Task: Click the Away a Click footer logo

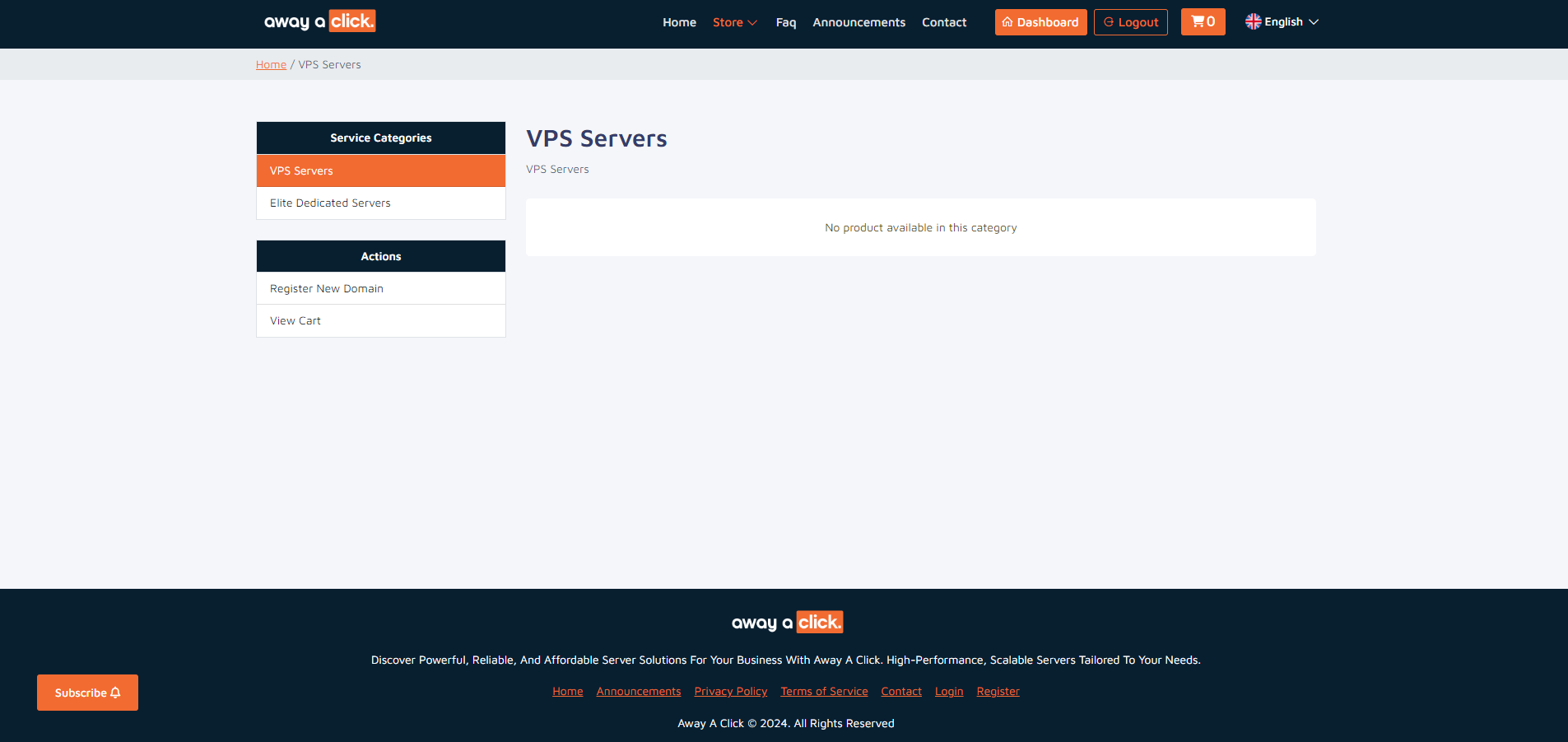Action: [787, 623]
